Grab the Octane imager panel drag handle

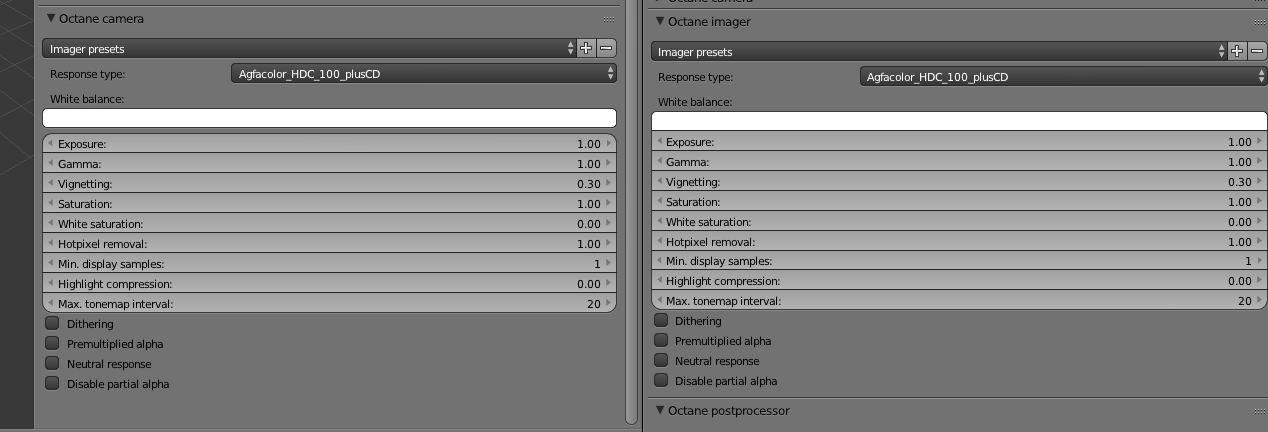[x=1259, y=22]
